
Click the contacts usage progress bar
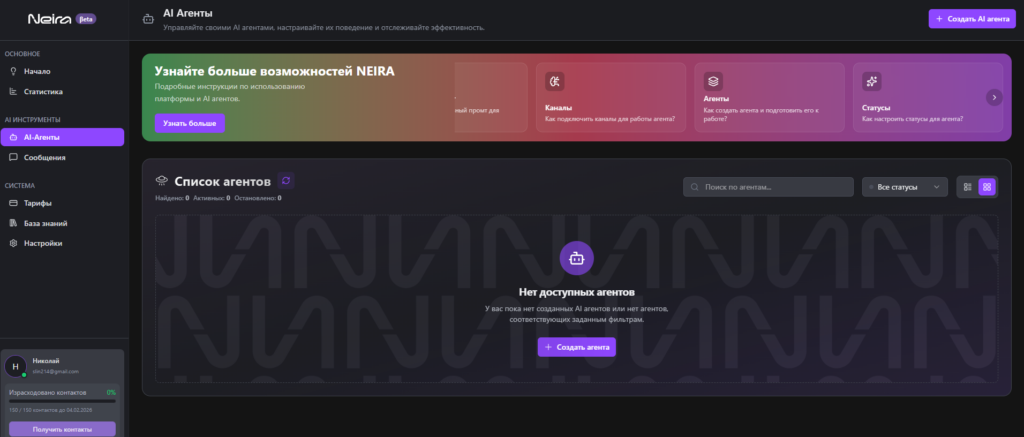(63, 401)
